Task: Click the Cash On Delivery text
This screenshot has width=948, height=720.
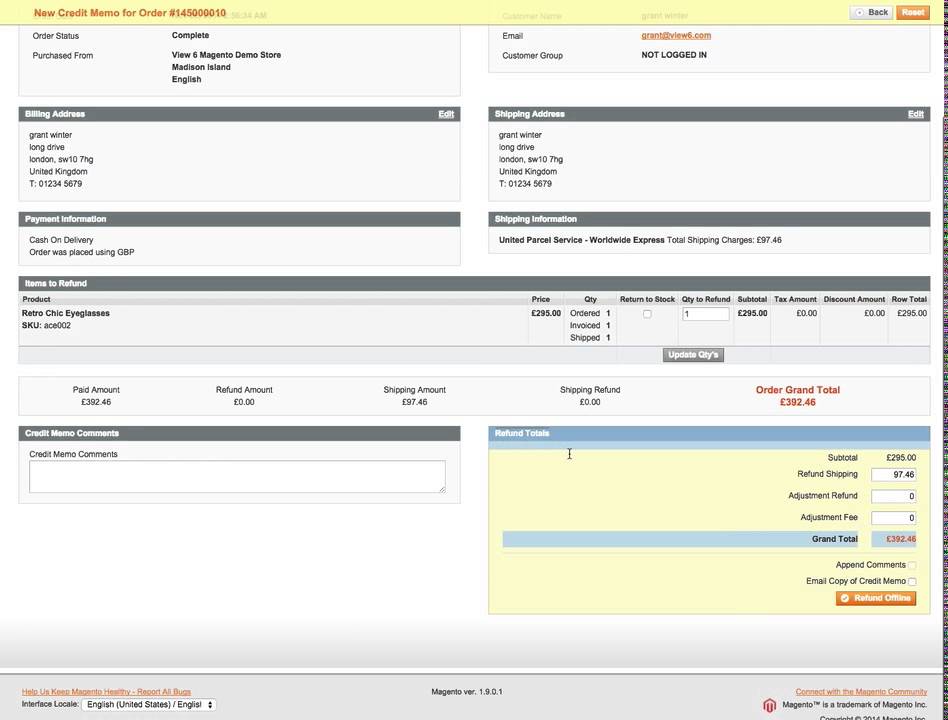Action: (x=61, y=240)
